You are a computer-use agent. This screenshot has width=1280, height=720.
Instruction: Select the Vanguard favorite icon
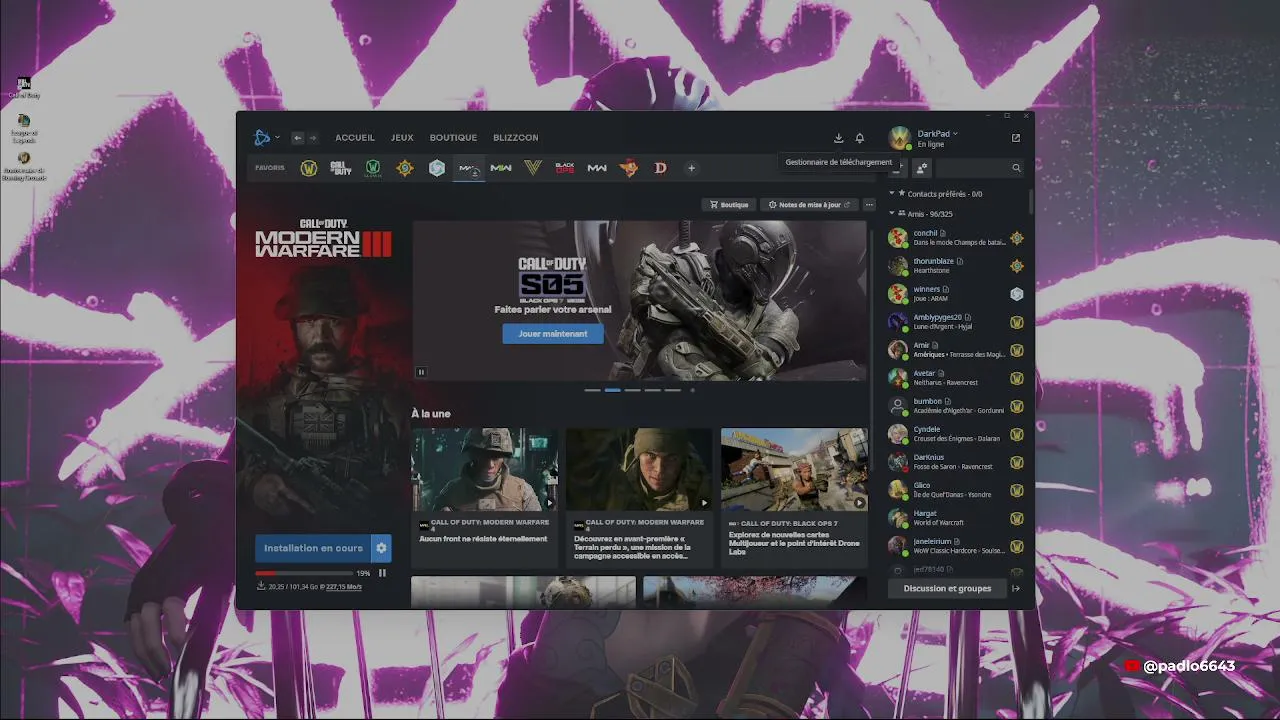pos(533,168)
